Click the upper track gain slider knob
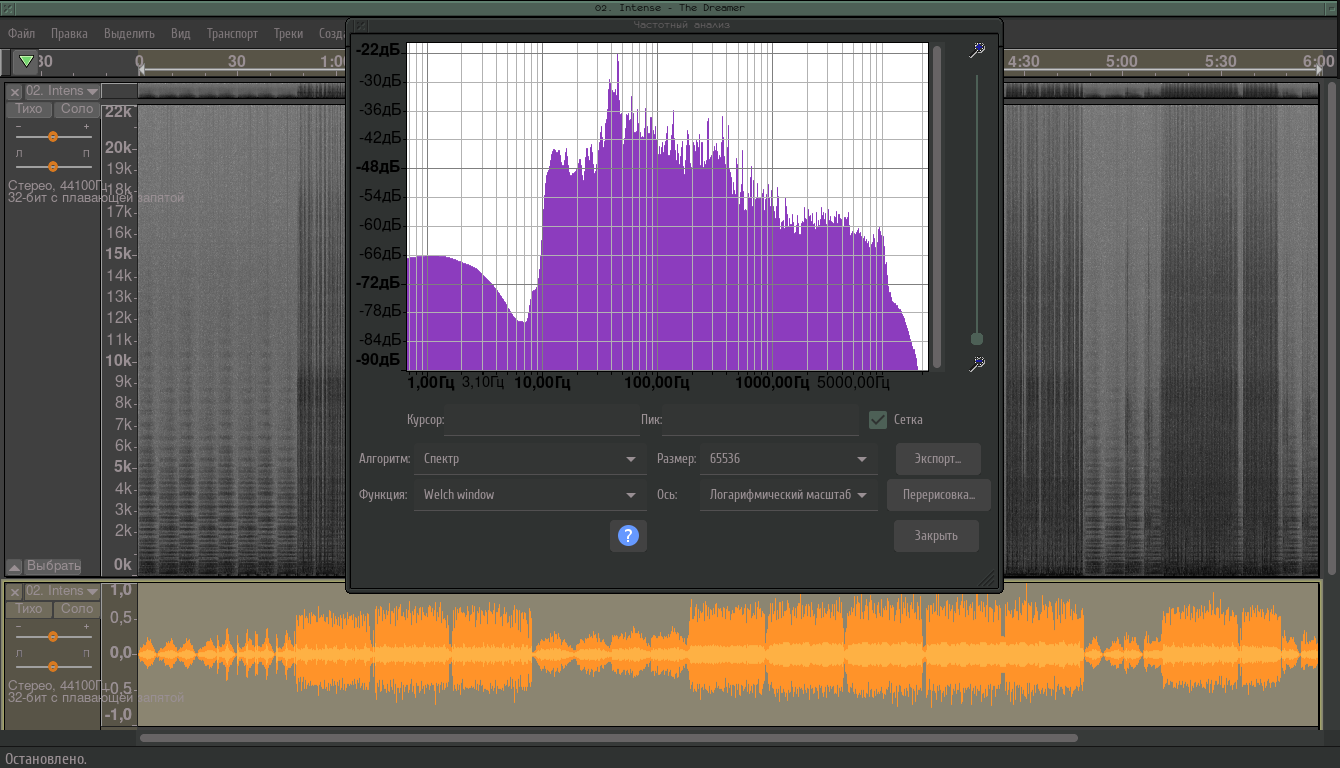The image size is (1340, 768). tap(53, 136)
